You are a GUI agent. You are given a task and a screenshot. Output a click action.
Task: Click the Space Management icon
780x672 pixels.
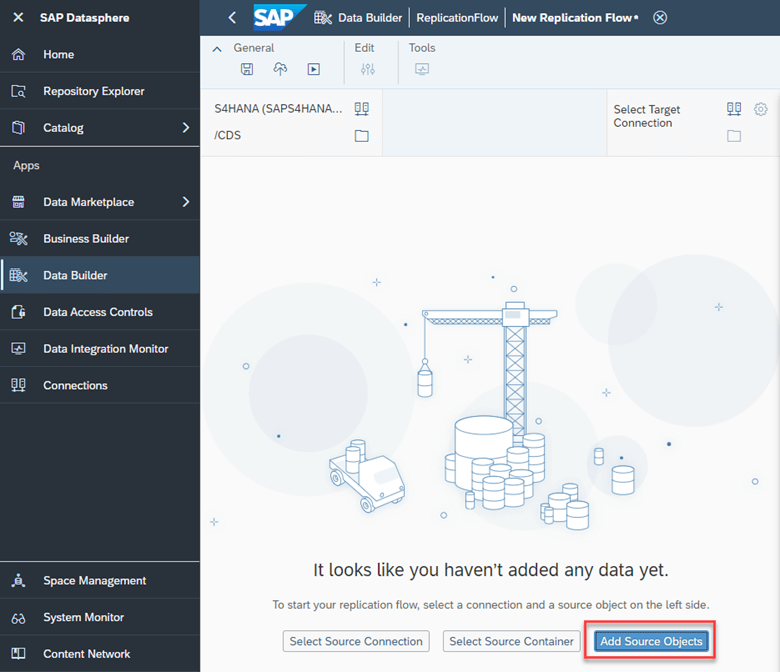click(x=18, y=580)
